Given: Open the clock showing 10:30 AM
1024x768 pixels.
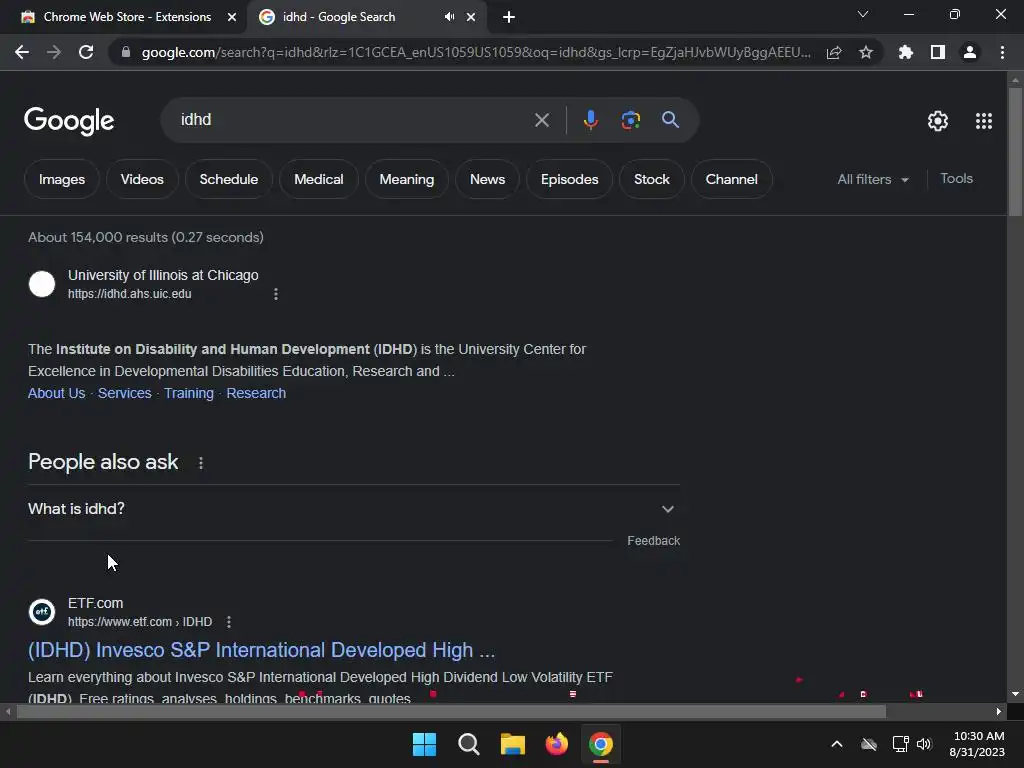Looking at the screenshot, I should [x=978, y=744].
